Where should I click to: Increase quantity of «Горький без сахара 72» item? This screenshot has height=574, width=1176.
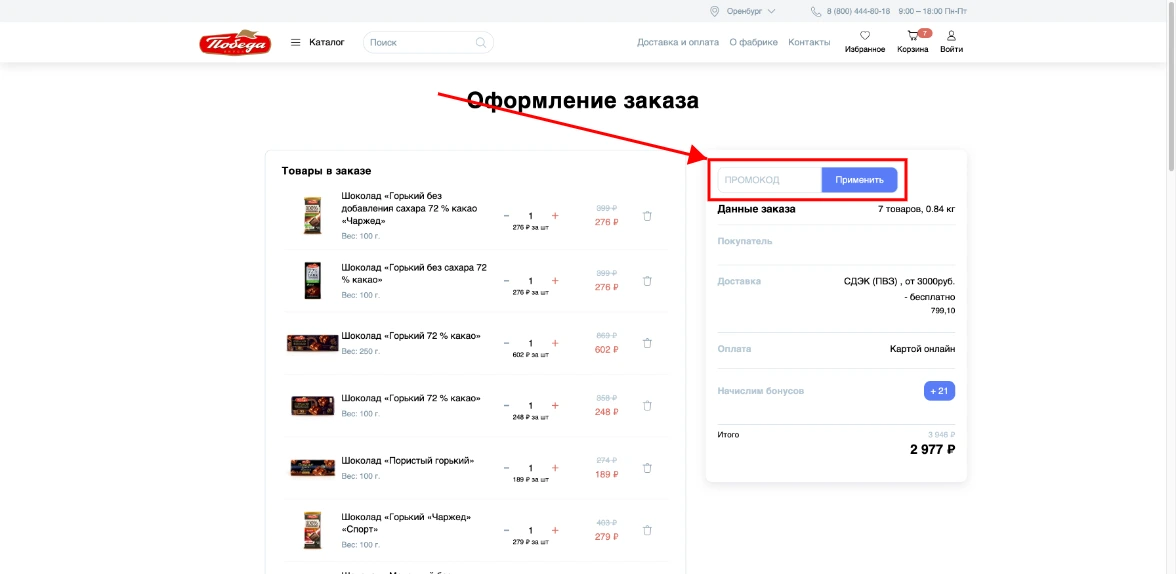555,281
